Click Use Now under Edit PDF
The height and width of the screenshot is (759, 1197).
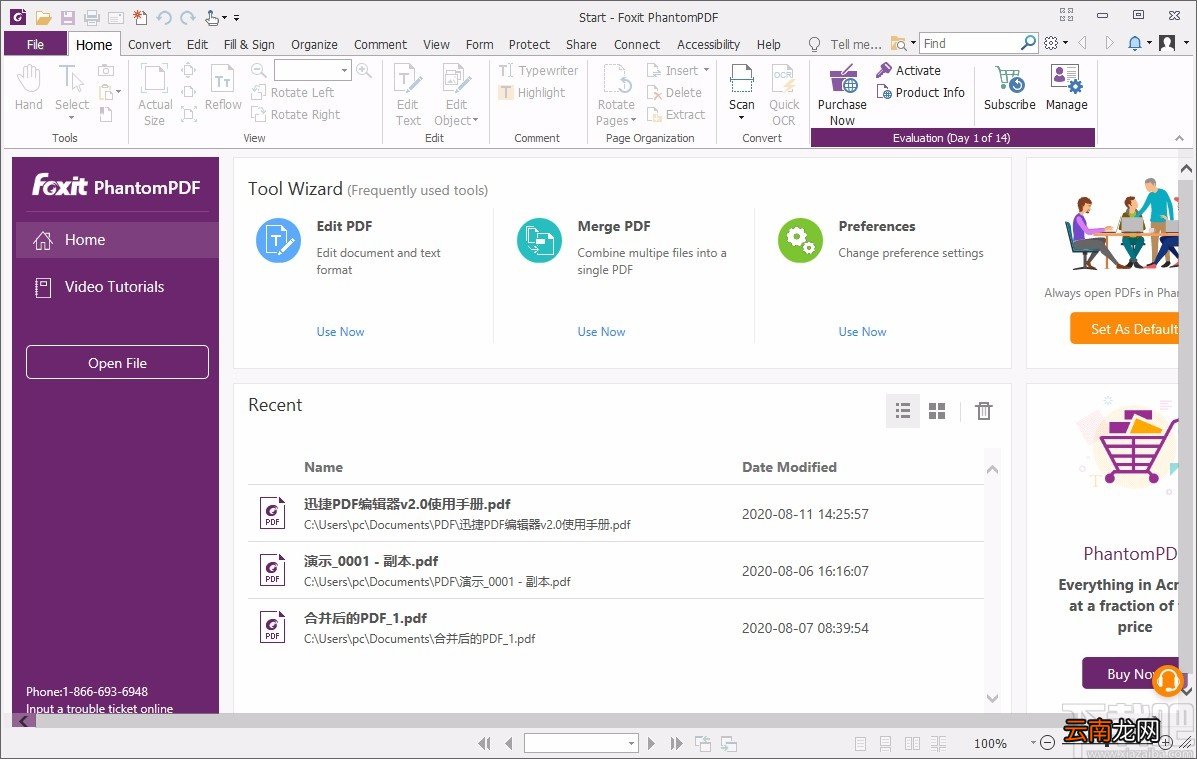(x=340, y=331)
